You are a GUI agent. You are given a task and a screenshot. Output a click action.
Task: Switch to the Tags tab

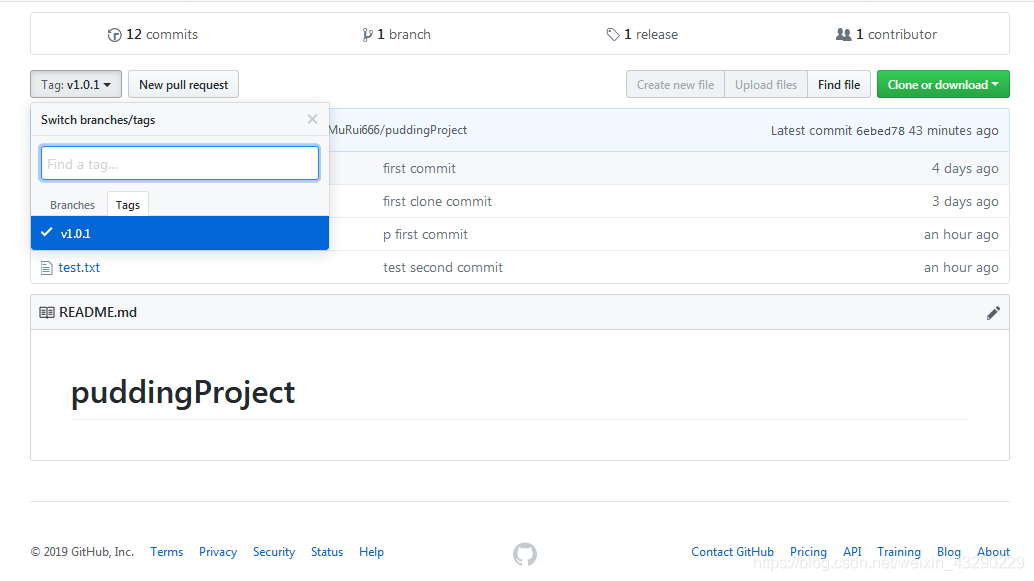pyautogui.click(x=128, y=204)
